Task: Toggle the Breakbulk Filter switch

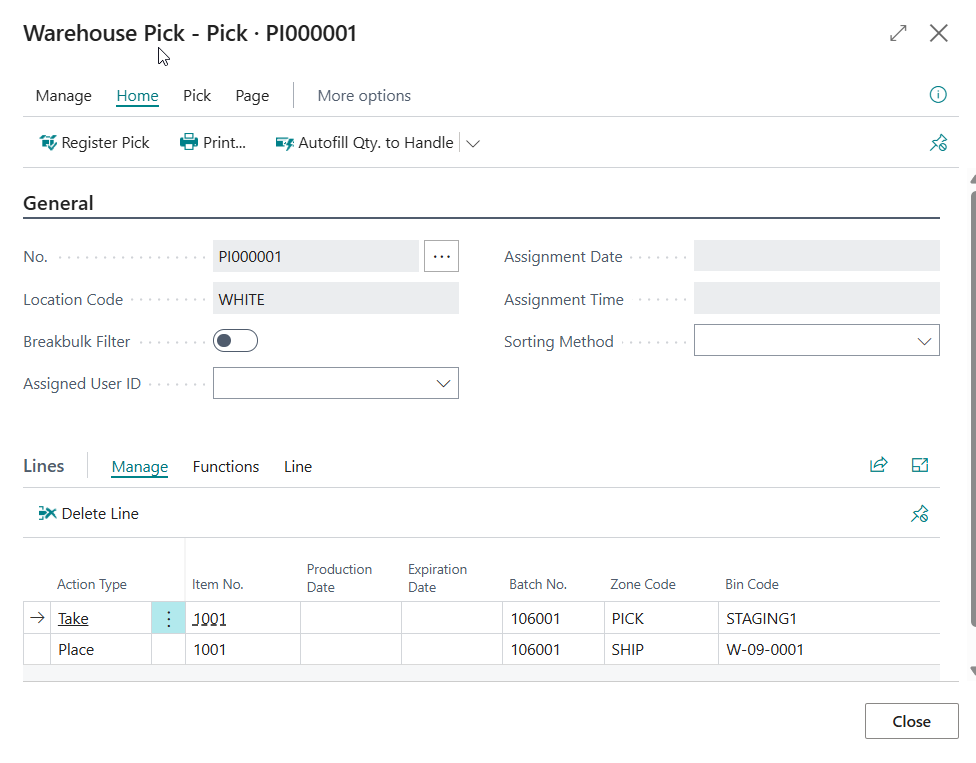Action: [235, 341]
